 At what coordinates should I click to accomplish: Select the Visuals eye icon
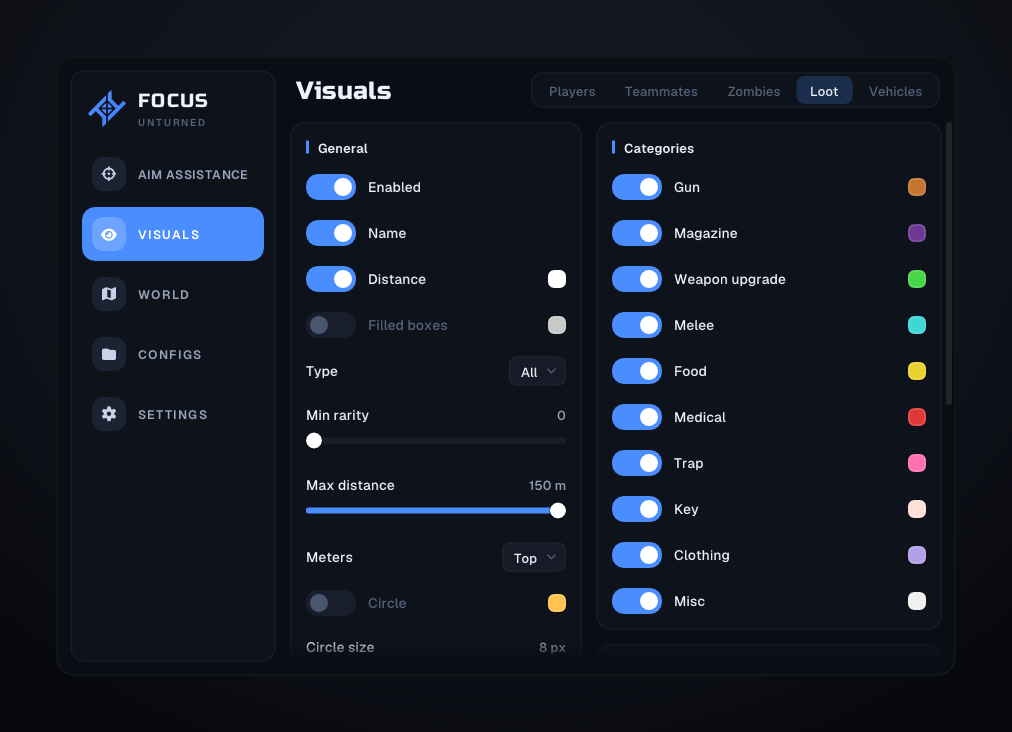(109, 234)
